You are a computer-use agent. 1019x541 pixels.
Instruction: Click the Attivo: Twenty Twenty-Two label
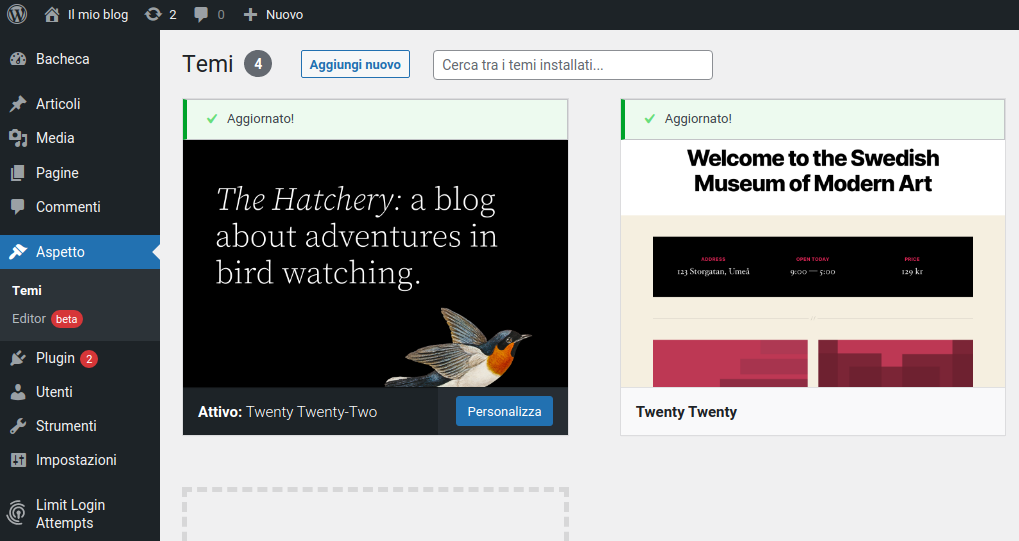(x=287, y=412)
